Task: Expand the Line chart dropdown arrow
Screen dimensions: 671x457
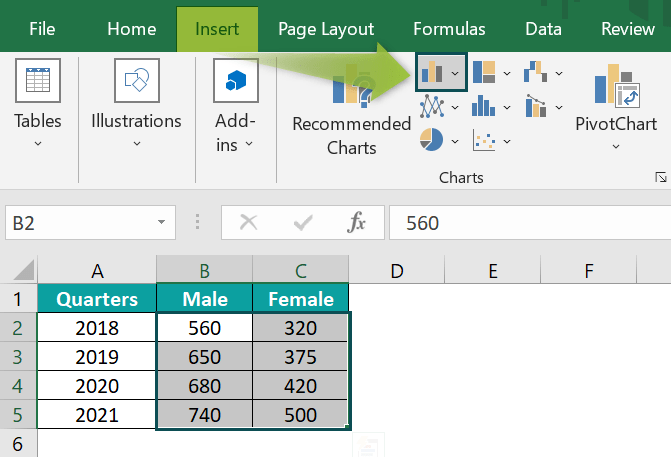Action: pyautogui.click(x=455, y=107)
